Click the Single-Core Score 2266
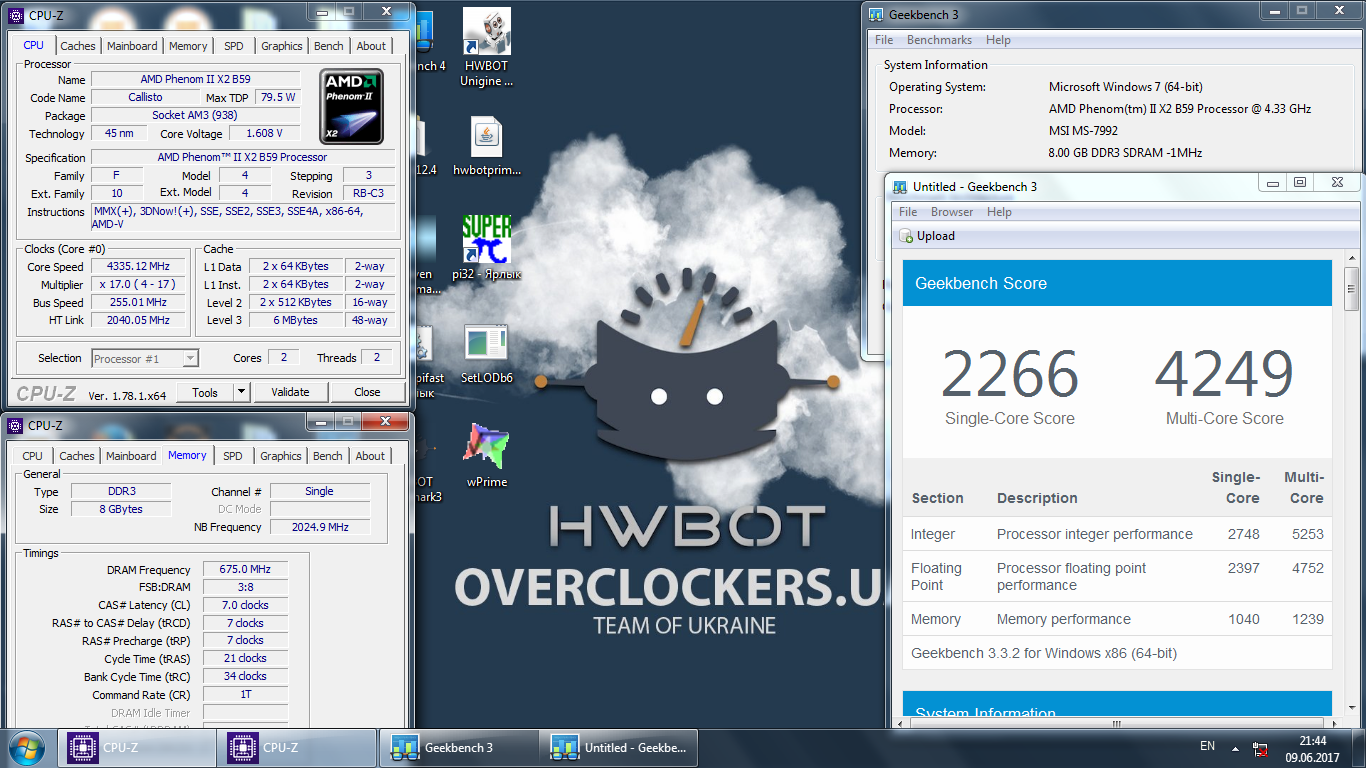The image size is (1366, 768). click(1010, 374)
